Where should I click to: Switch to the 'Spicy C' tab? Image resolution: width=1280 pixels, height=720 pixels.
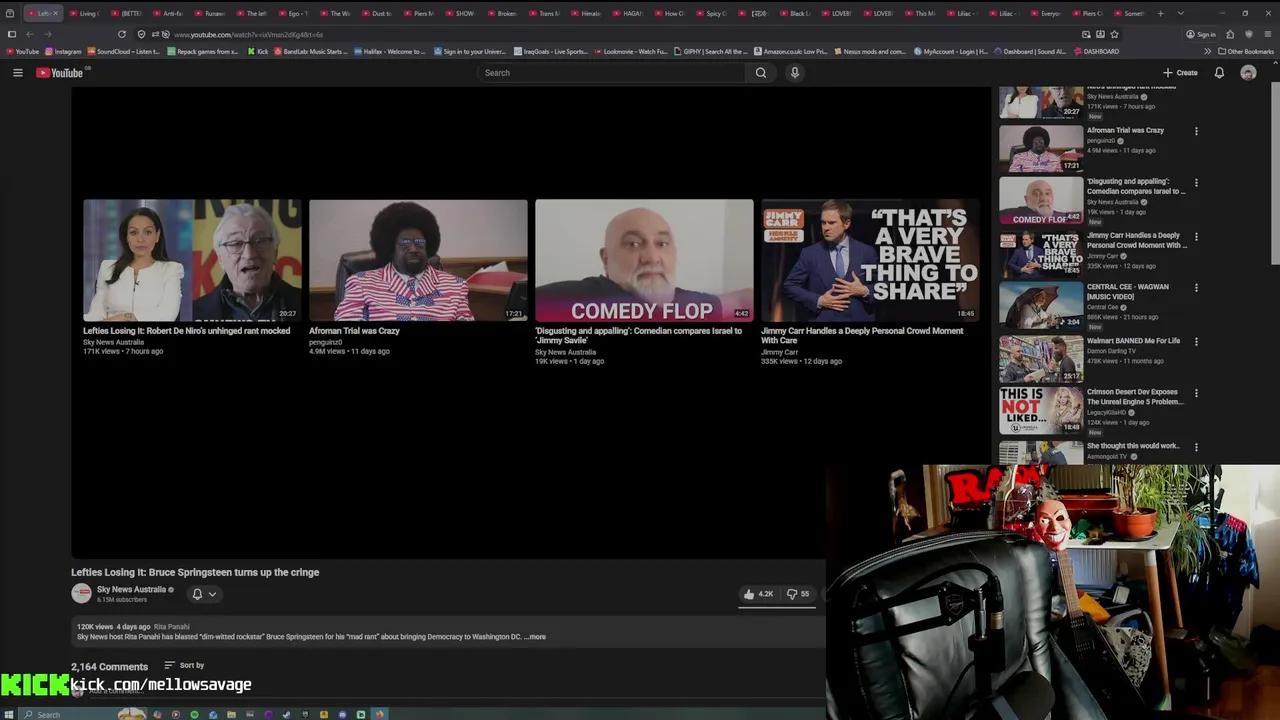[712, 13]
